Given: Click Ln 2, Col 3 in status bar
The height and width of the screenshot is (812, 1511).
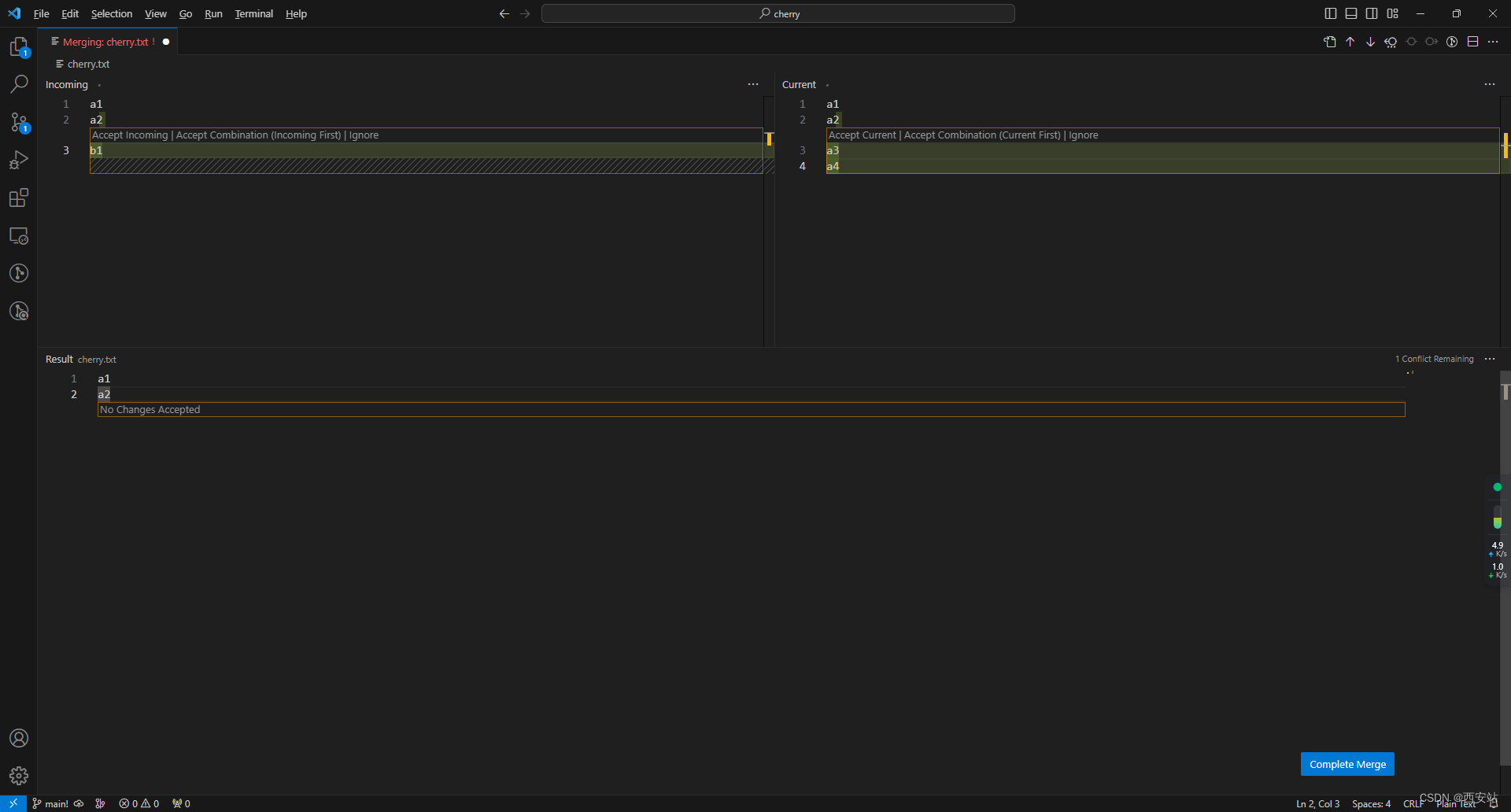Looking at the screenshot, I should (1318, 803).
